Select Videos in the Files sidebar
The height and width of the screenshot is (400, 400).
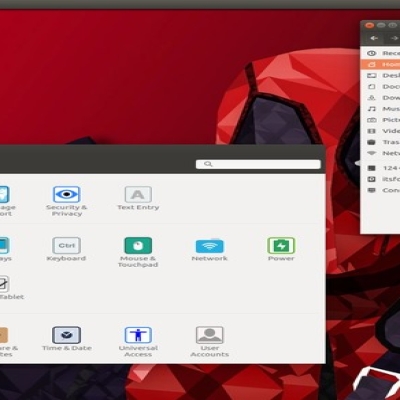point(380,131)
